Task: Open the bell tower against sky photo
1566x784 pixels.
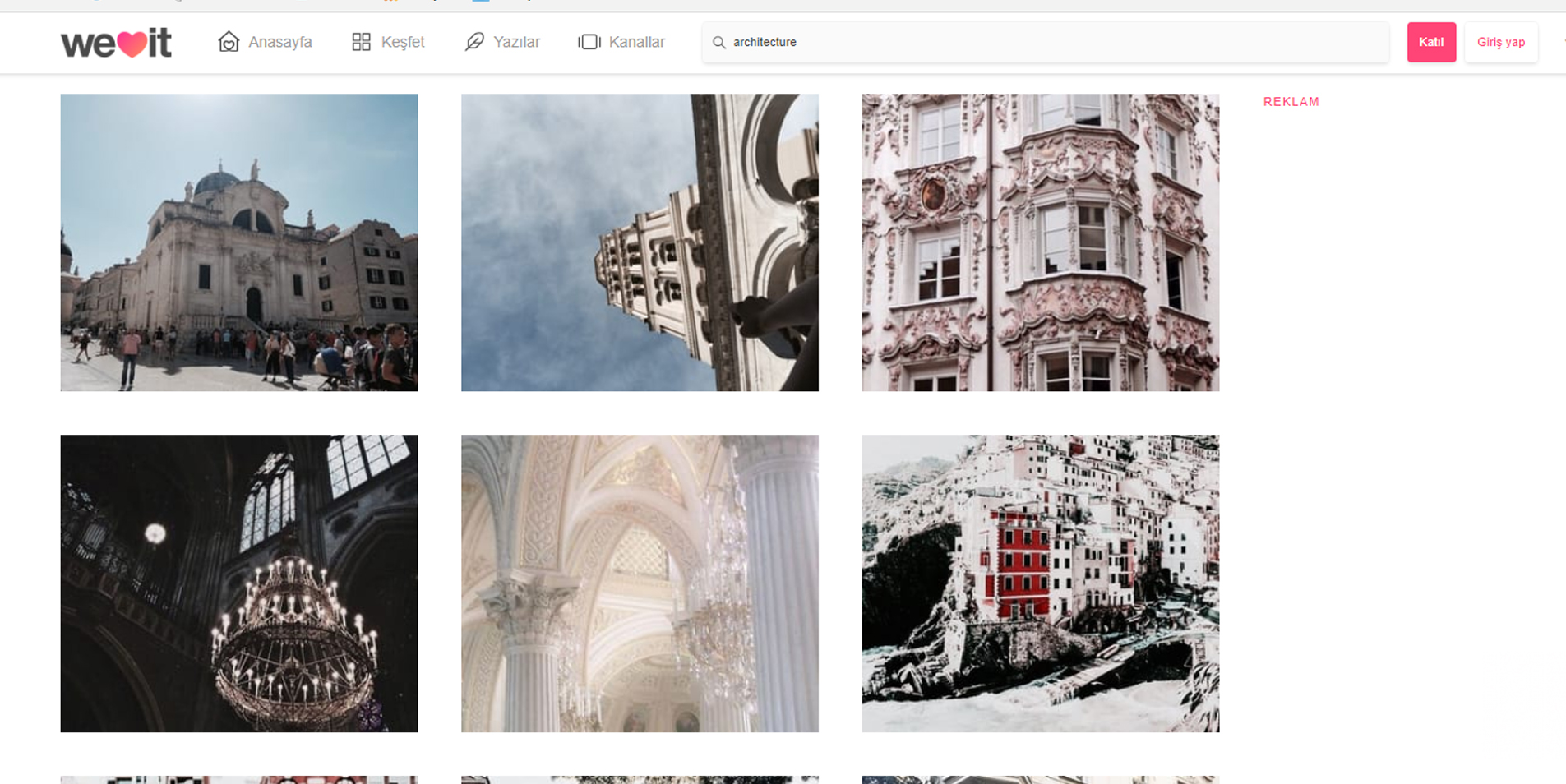Action: coord(640,242)
